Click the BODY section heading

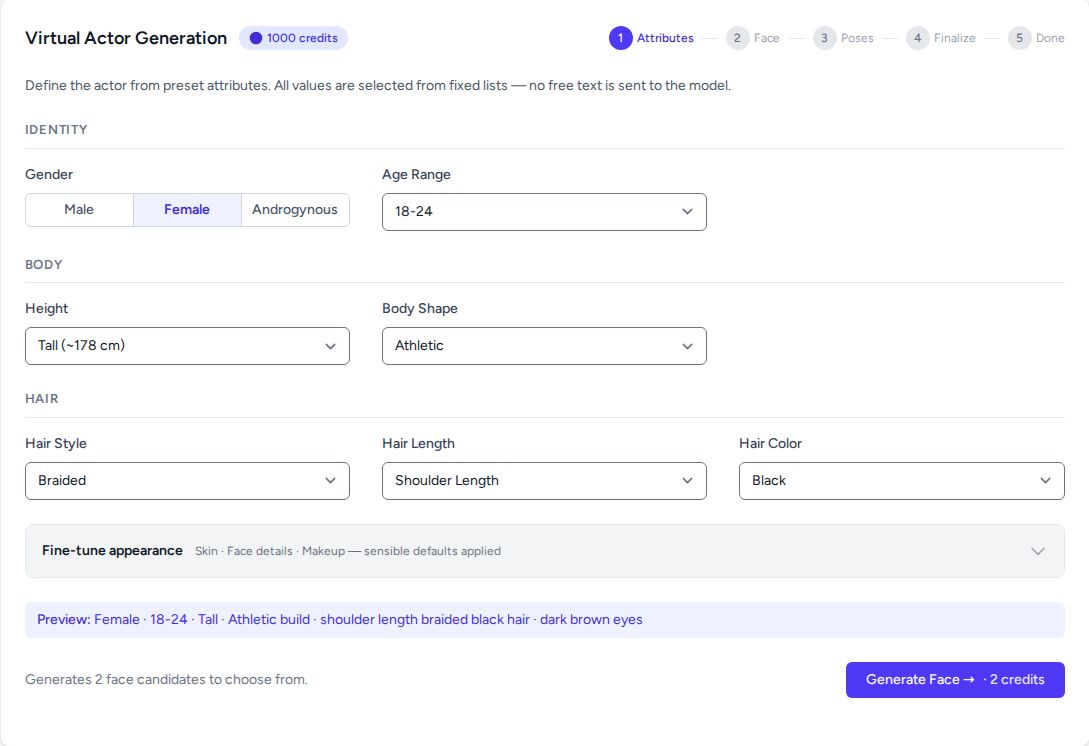pos(44,265)
